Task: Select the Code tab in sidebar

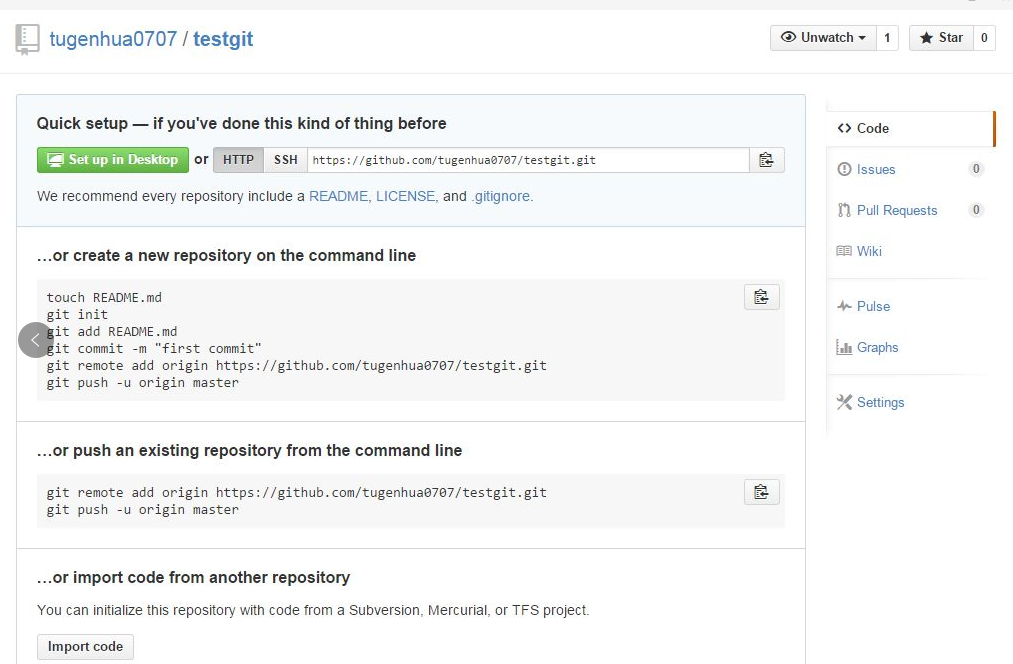Action: pos(872,128)
